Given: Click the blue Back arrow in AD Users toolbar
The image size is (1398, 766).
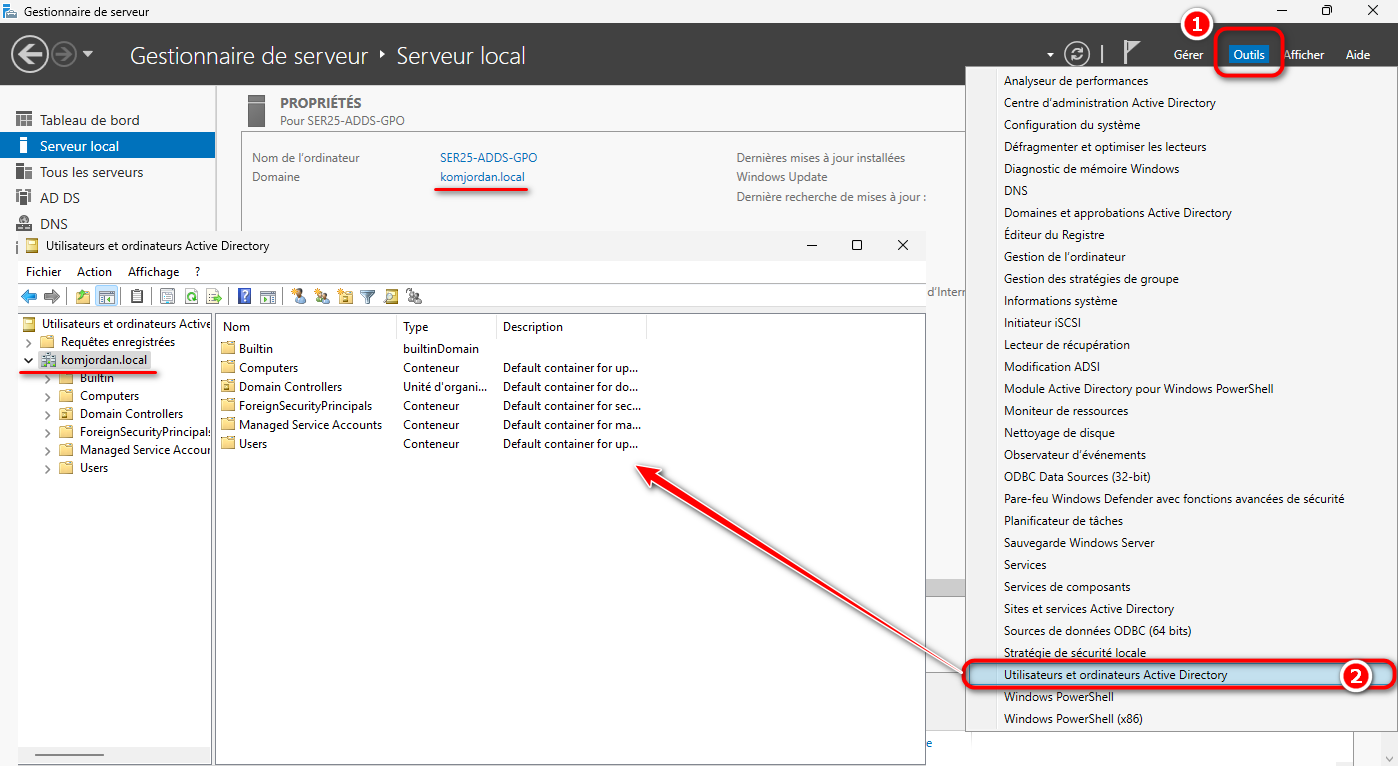Looking at the screenshot, I should 29,296.
